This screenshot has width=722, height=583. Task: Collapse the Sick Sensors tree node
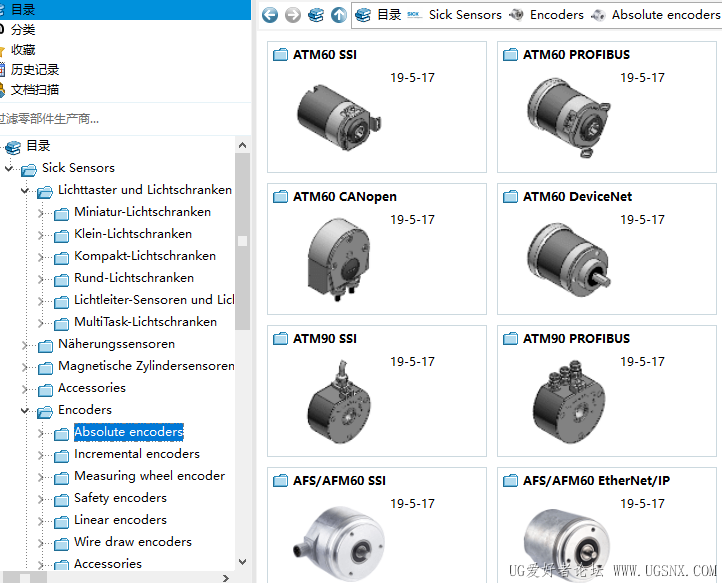pos(9,169)
